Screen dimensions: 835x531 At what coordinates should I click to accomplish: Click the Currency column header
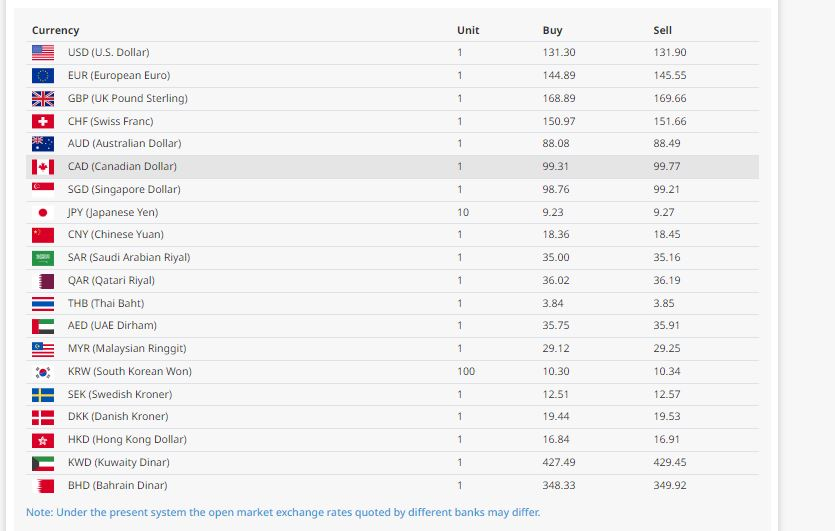tap(55, 30)
